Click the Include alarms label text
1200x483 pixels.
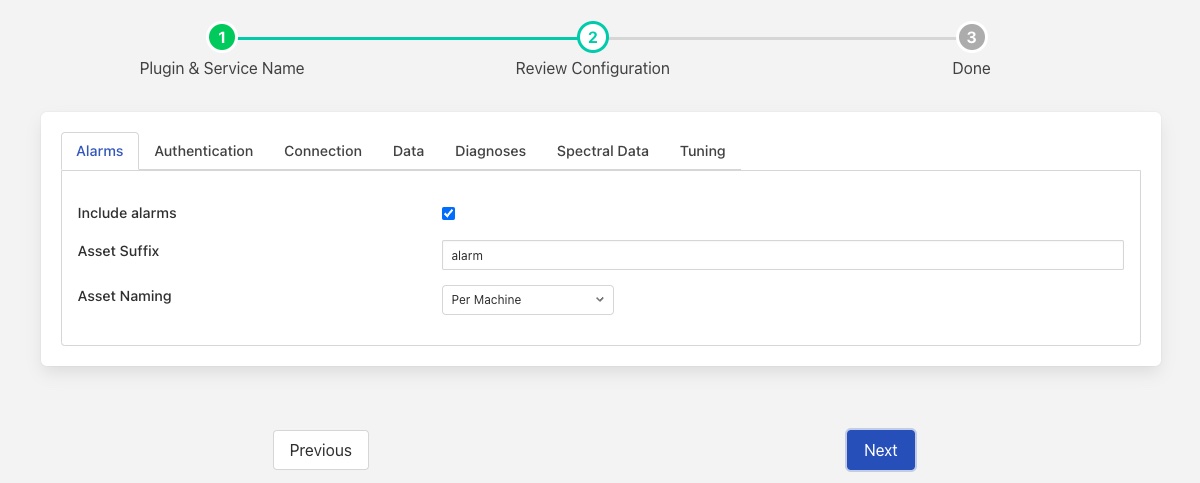click(x=127, y=213)
